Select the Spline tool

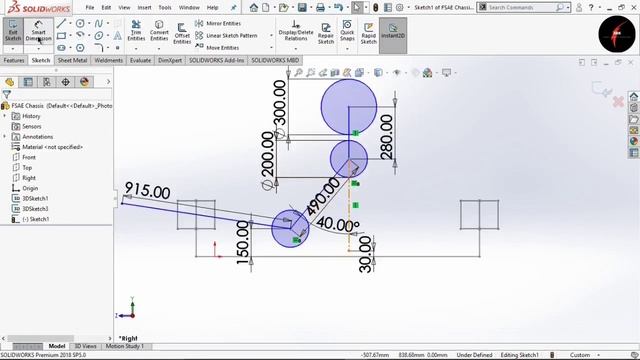(x=98, y=23)
